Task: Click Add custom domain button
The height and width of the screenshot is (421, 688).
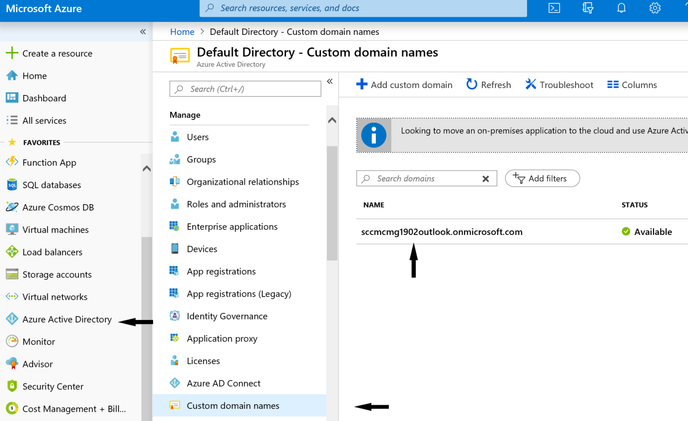Action: pyautogui.click(x=404, y=84)
